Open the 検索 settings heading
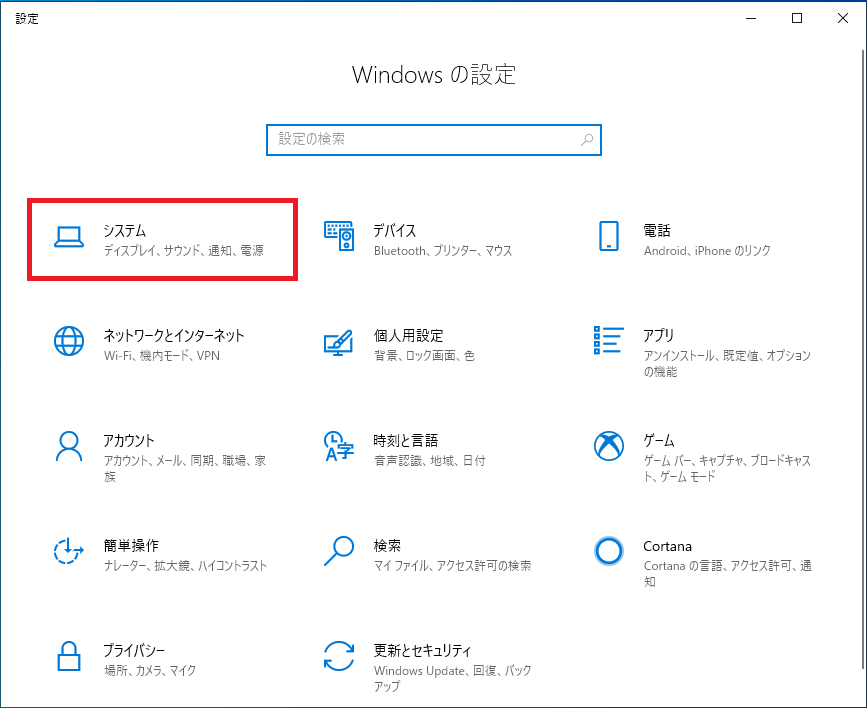The height and width of the screenshot is (708, 867). [387, 546]
